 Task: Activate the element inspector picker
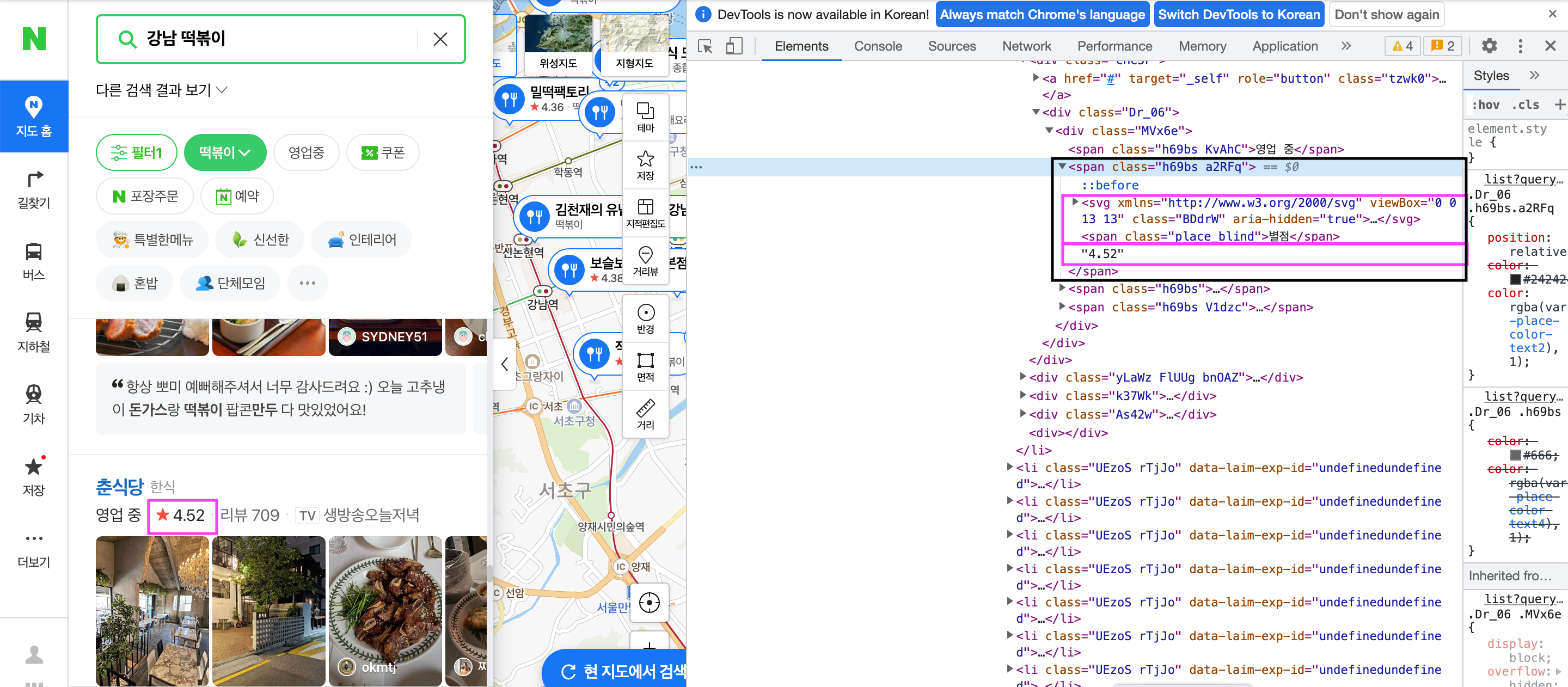705,46
